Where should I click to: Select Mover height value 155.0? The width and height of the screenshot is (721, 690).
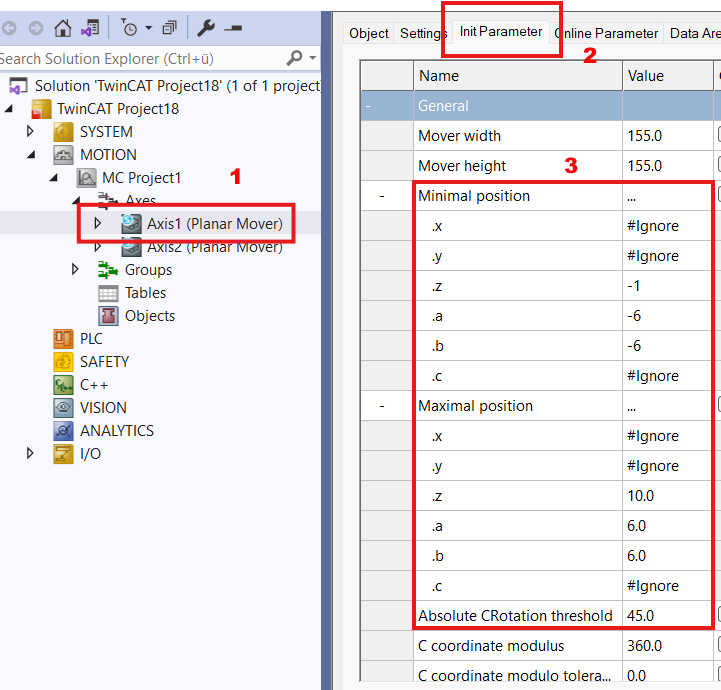(x=668, y=165)
